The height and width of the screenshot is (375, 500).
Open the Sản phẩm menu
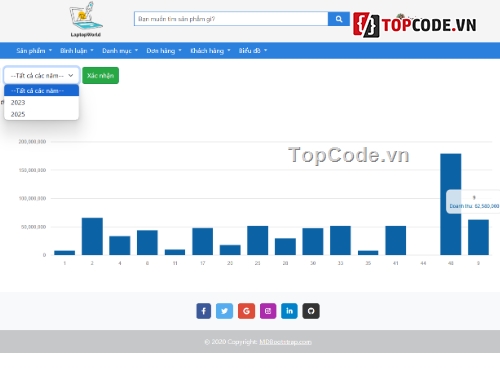pyautogui.click(x=34, y=51)
